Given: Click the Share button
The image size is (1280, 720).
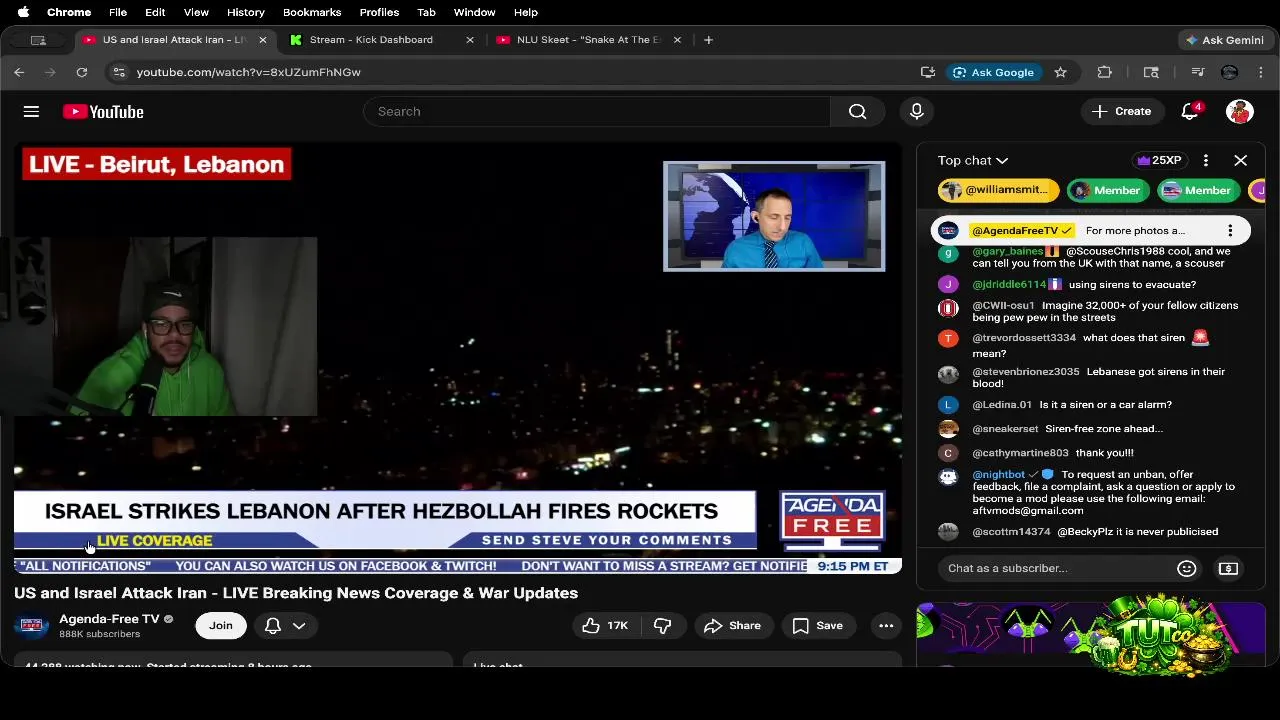Looking at the screenshot, I should (x=733, y=626).
